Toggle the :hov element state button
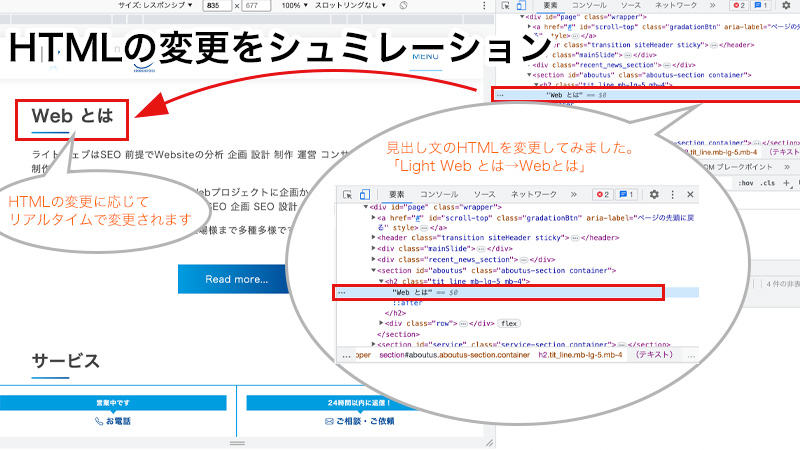This screenshot has height=450, width=800. [x=745, y=183]
